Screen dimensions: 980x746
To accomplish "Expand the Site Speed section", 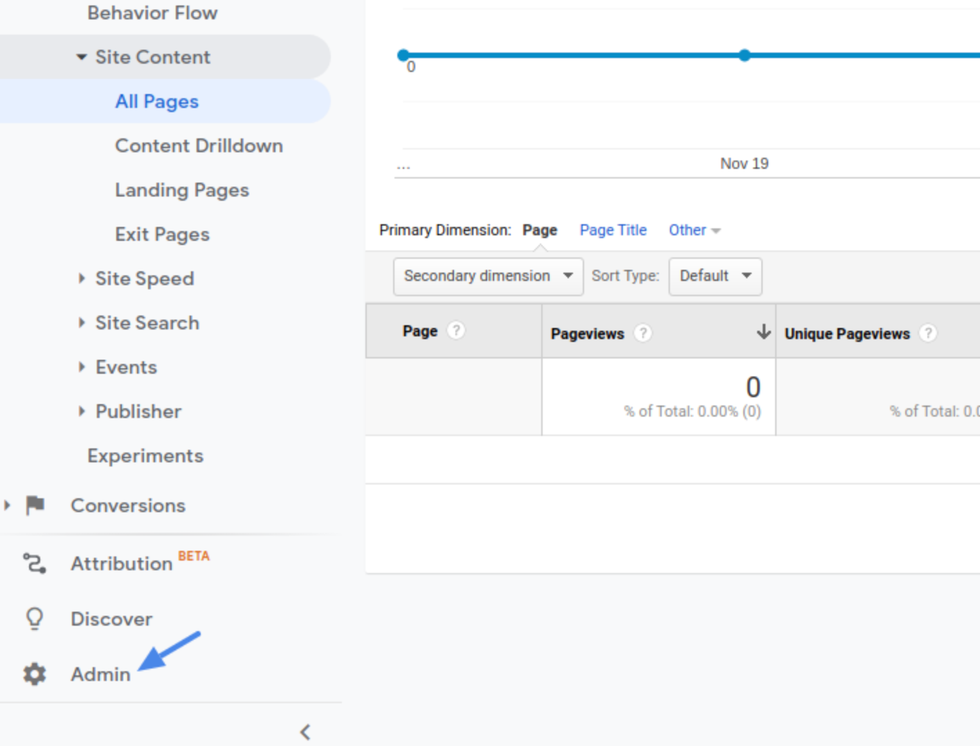I will point(143,279).
